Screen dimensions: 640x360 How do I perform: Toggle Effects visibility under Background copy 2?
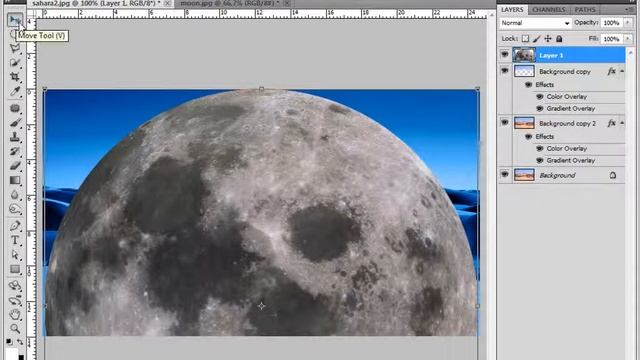[x=528, y=136]
